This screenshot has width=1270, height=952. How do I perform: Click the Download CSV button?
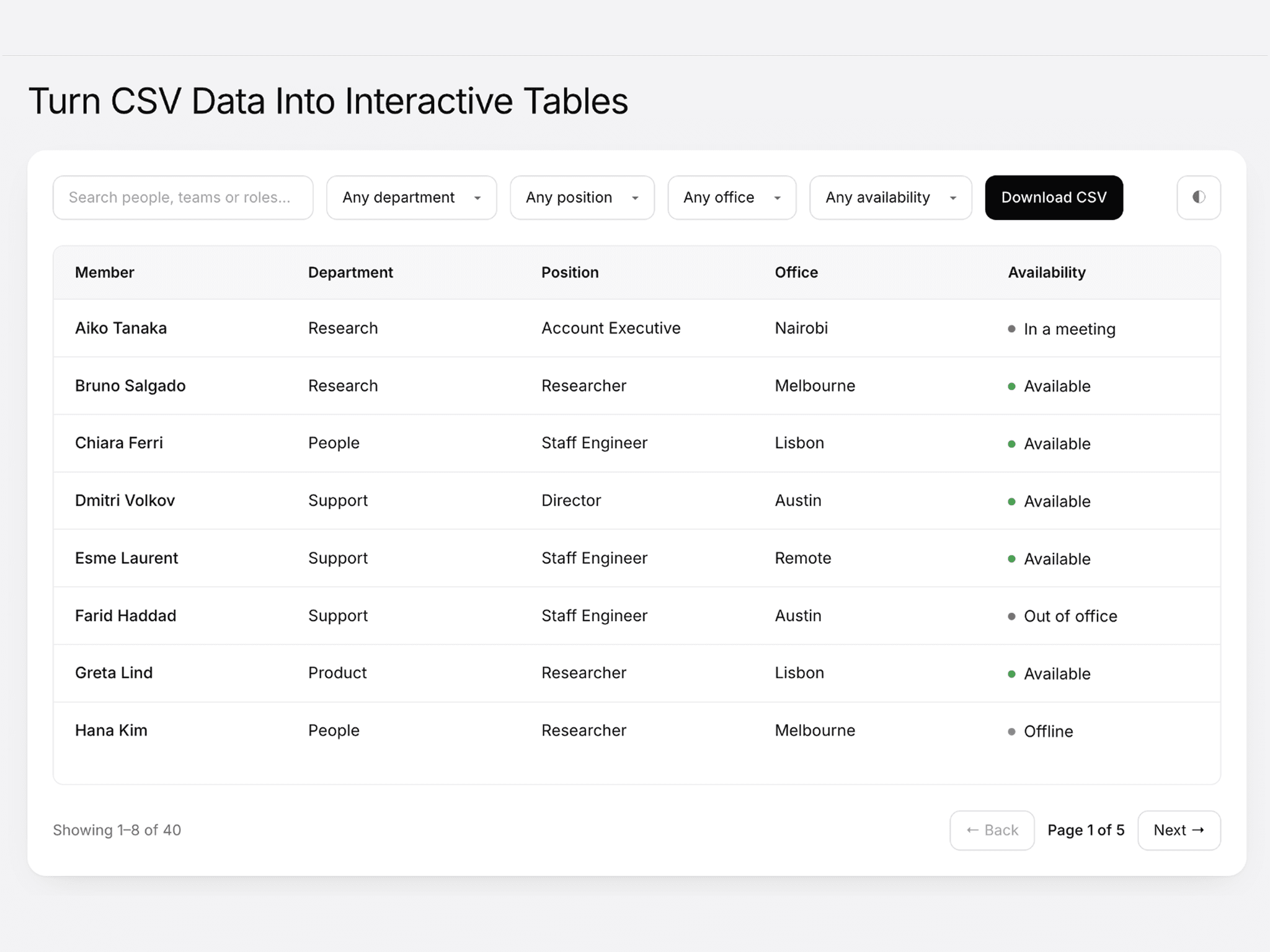1054,197
